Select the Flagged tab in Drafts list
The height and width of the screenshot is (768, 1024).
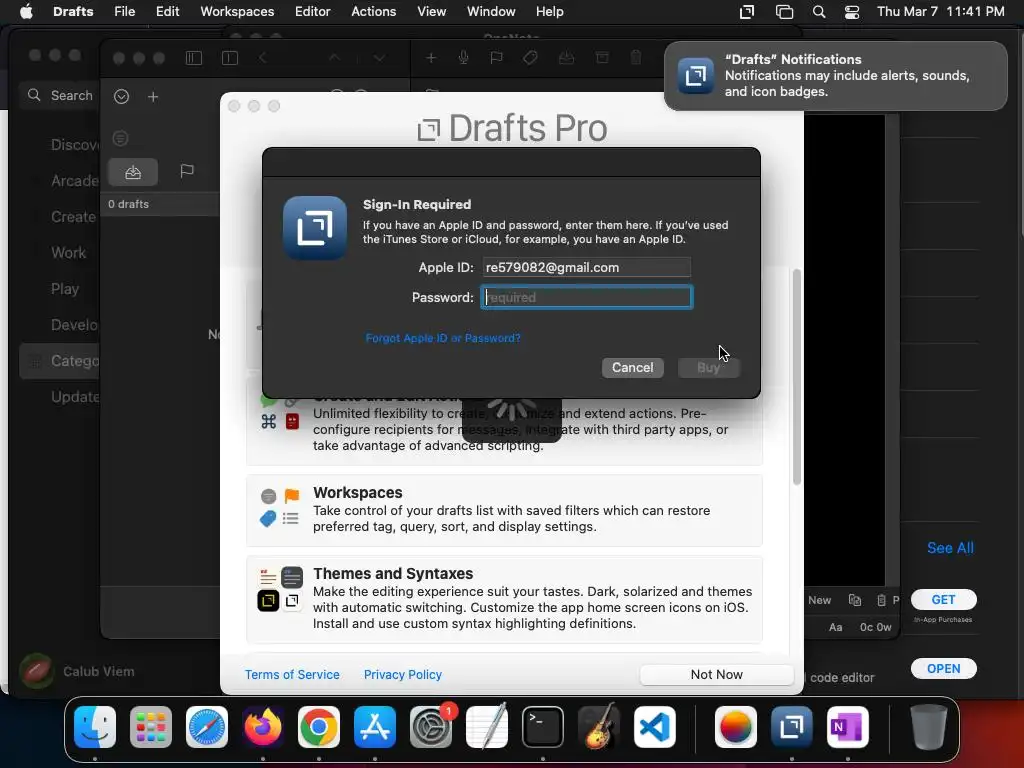187,171
